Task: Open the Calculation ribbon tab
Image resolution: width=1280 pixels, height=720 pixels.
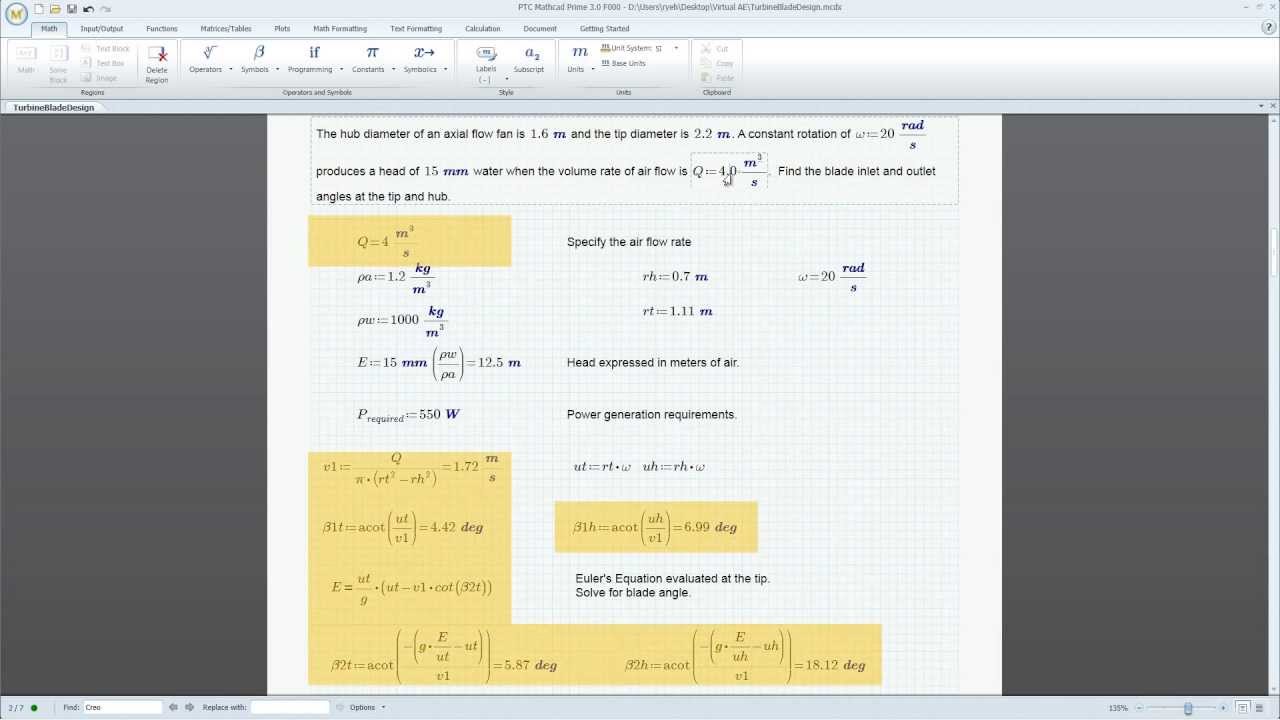Action: click(482, 28)
